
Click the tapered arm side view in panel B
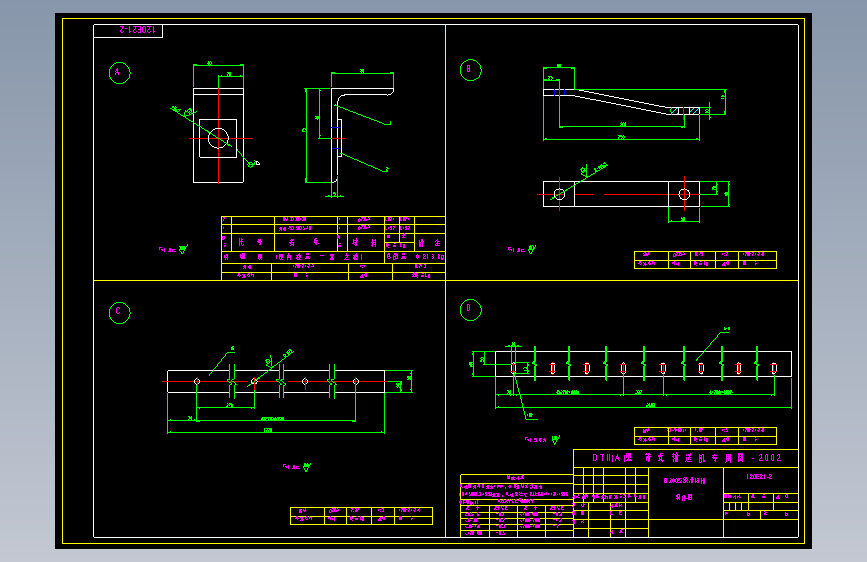click(x=621, y=102)
